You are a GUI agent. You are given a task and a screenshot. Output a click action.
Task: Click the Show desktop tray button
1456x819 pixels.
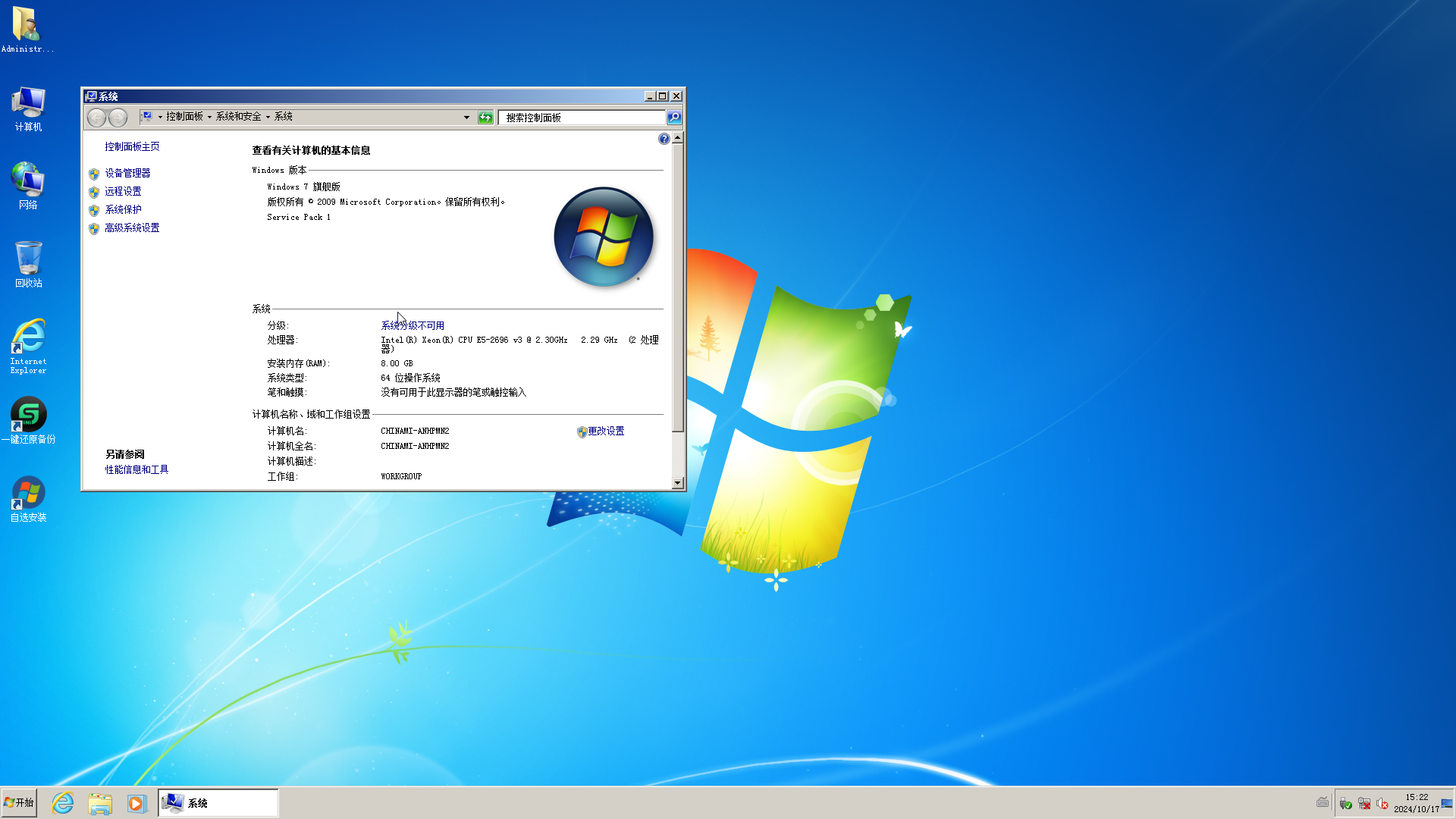tap(1447, 803)
